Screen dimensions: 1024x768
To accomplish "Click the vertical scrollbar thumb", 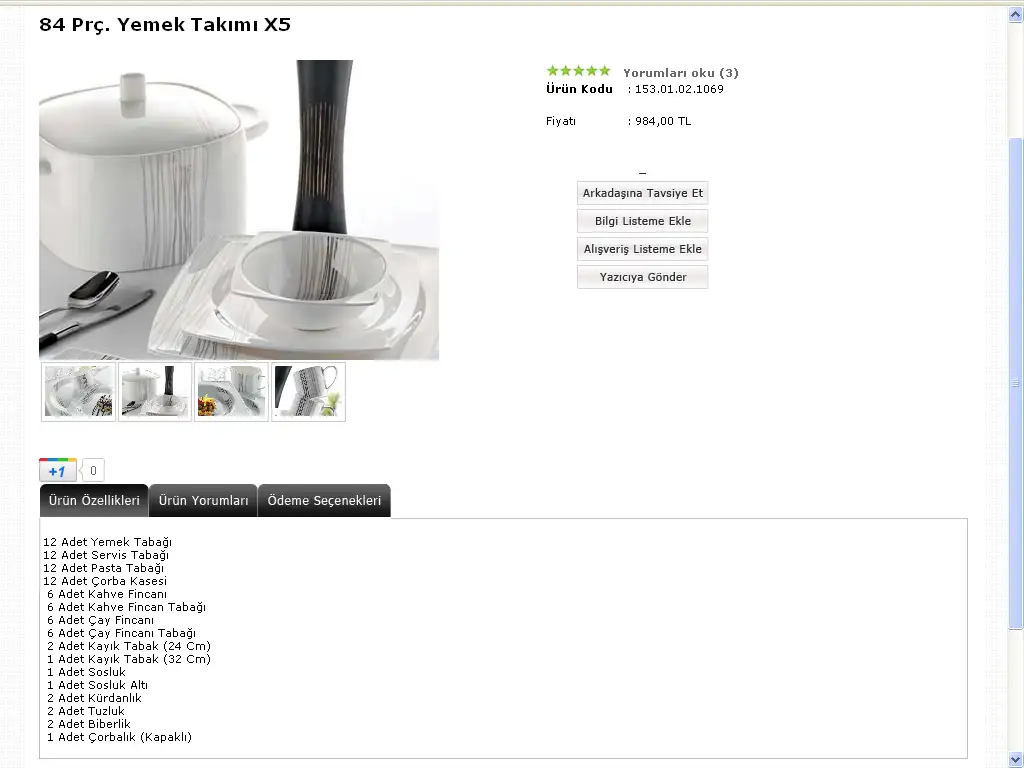I will coord(1015,383).
